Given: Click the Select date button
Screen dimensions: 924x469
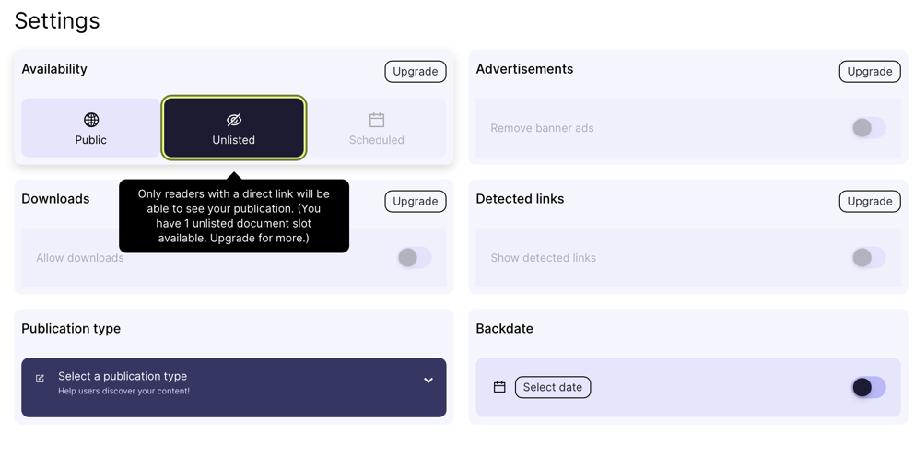Looking at the screenshot, I should click(x=553, y=387).
